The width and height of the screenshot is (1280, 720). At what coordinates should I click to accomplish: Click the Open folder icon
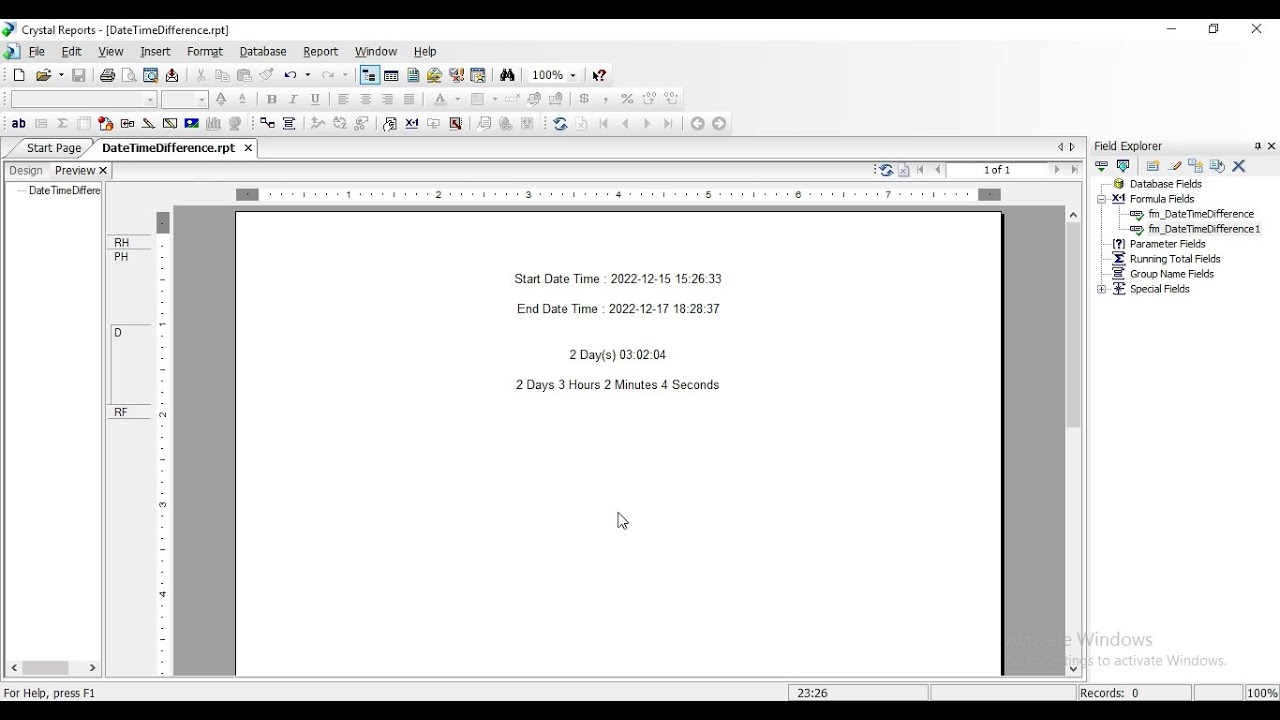tap(43, 75)
